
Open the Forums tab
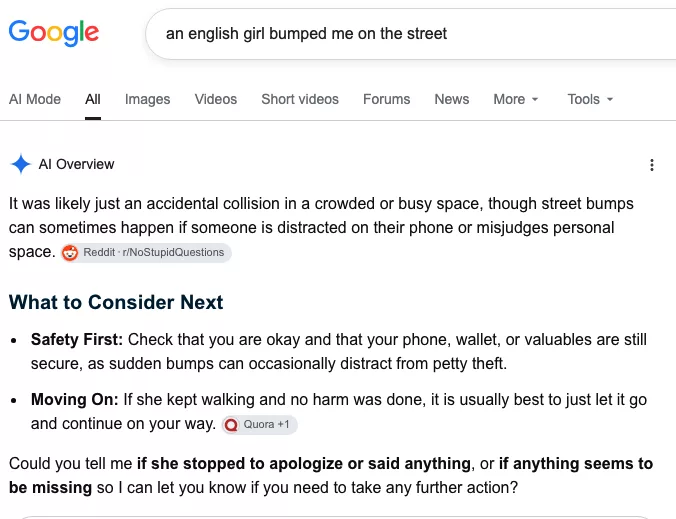[x=386, y=100]
